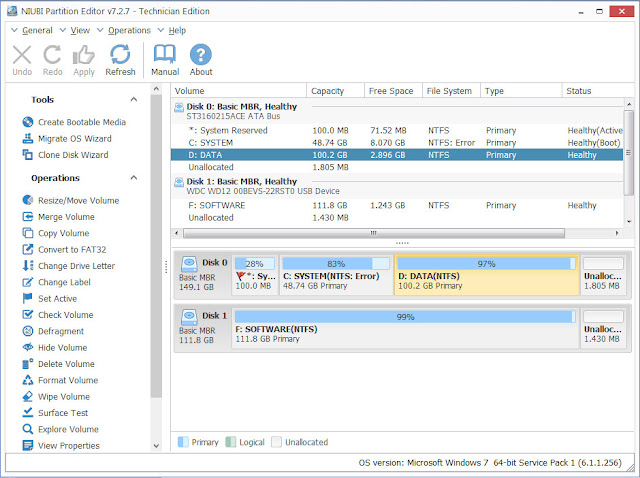Image resolution: width=640 pixels, height=478 pixels.
Task: Start the Migrate OS Wizard
Action: (x=67, y=138)
